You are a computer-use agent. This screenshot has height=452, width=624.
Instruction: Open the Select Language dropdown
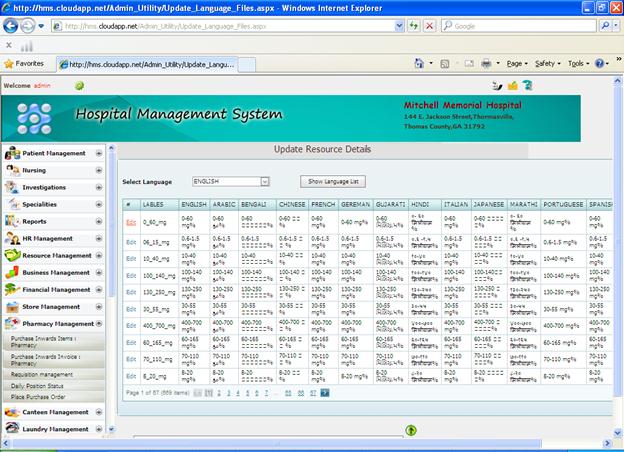pyautogui.click(x=264, y=182)
